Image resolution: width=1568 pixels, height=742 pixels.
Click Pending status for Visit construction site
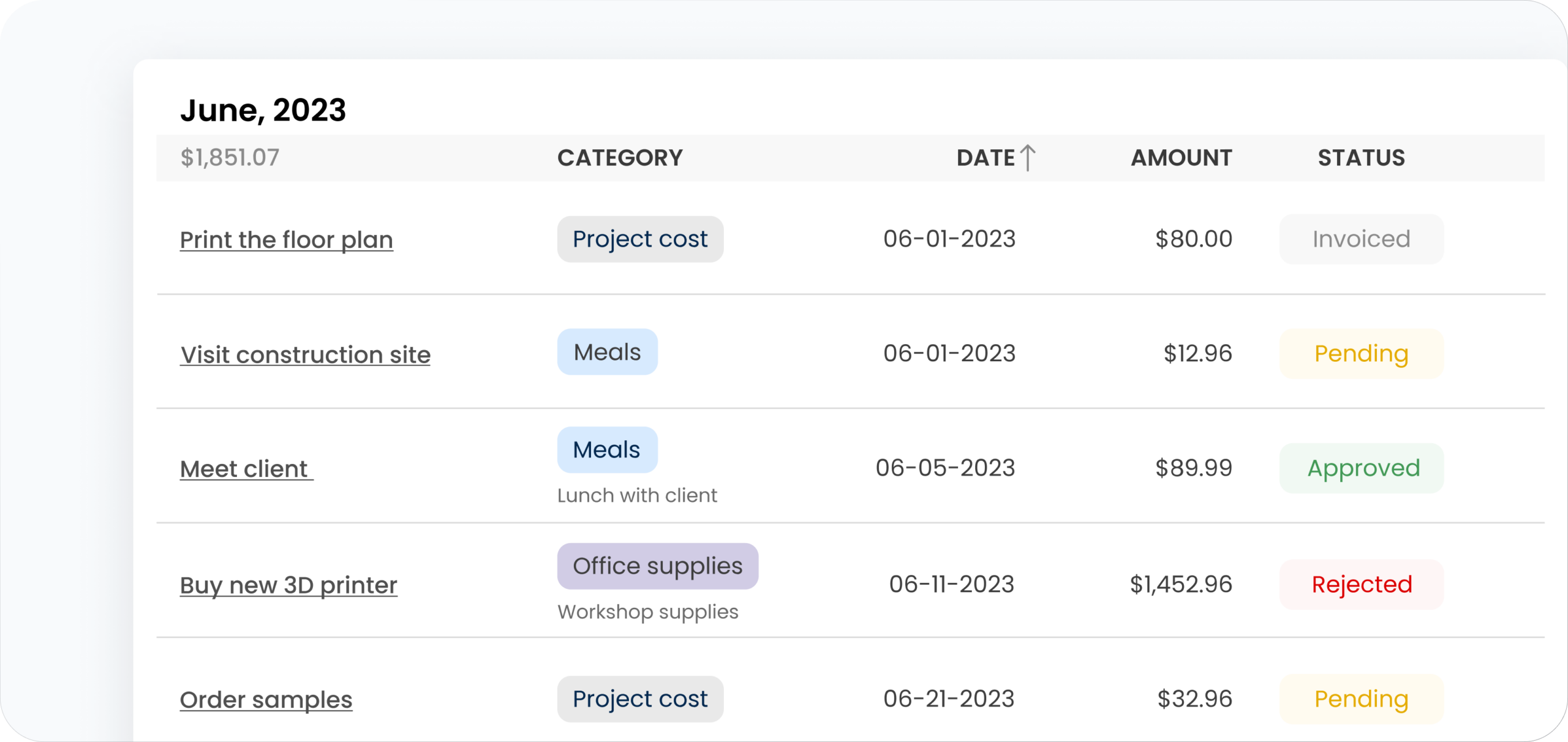[1362, 353]
